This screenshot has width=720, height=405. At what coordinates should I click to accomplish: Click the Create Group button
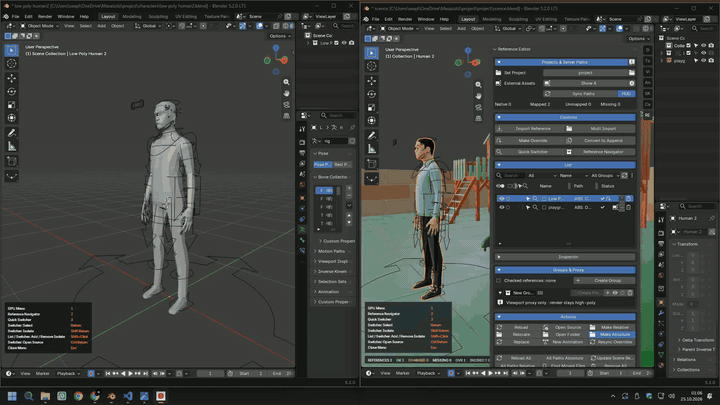[x=604, y=281]
